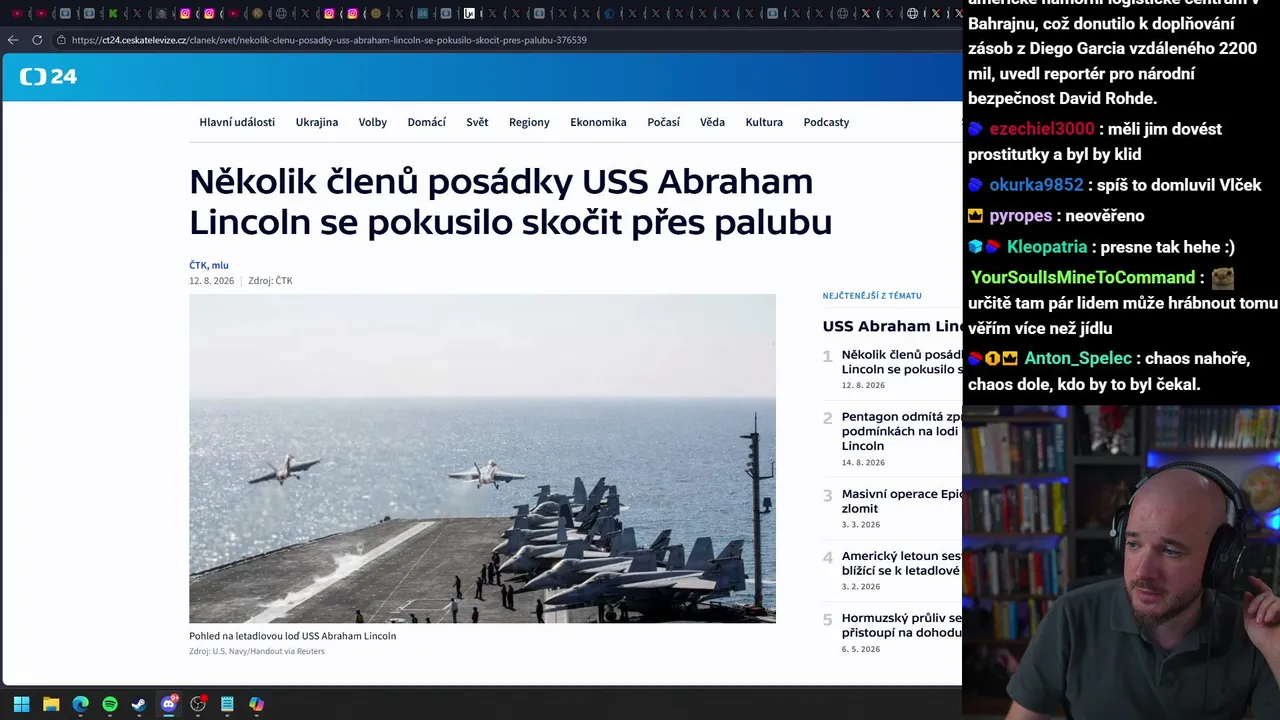Open the Masivní operace Epic sidebar article
The height and width of the screenshot is (720, 1280).
[x=901, y=501]
